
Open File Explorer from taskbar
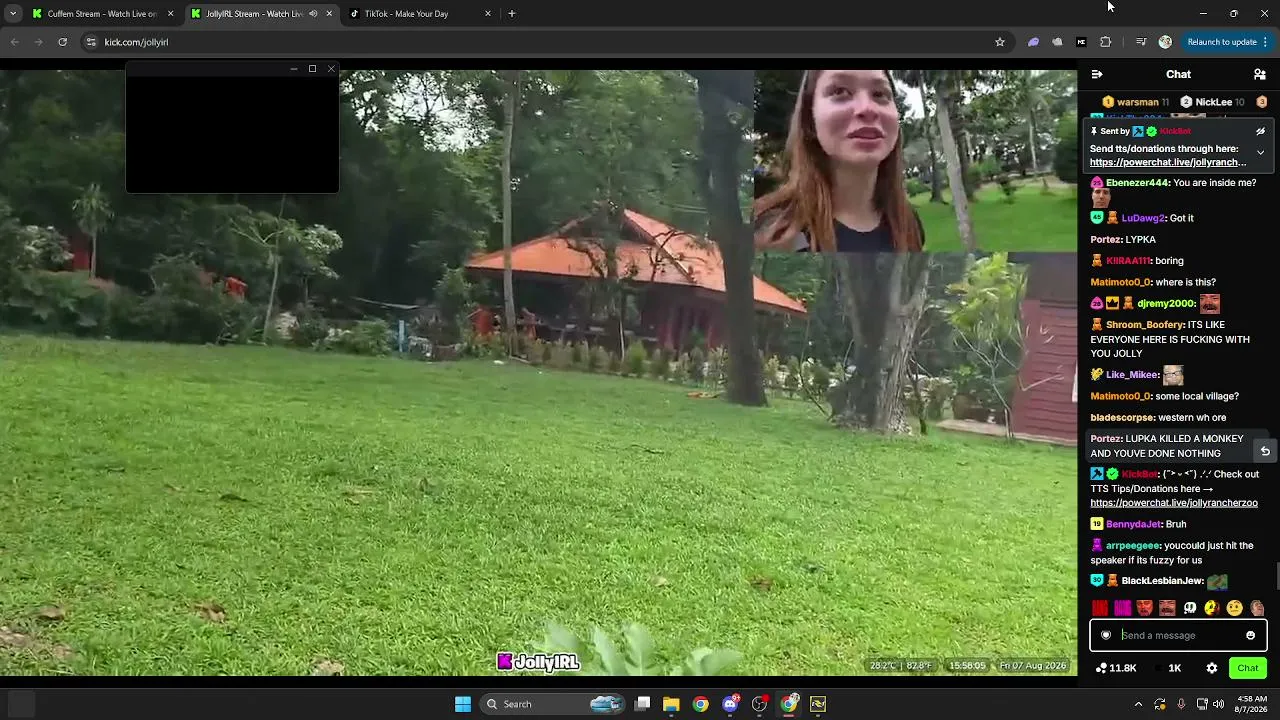[x=671, y=704]
